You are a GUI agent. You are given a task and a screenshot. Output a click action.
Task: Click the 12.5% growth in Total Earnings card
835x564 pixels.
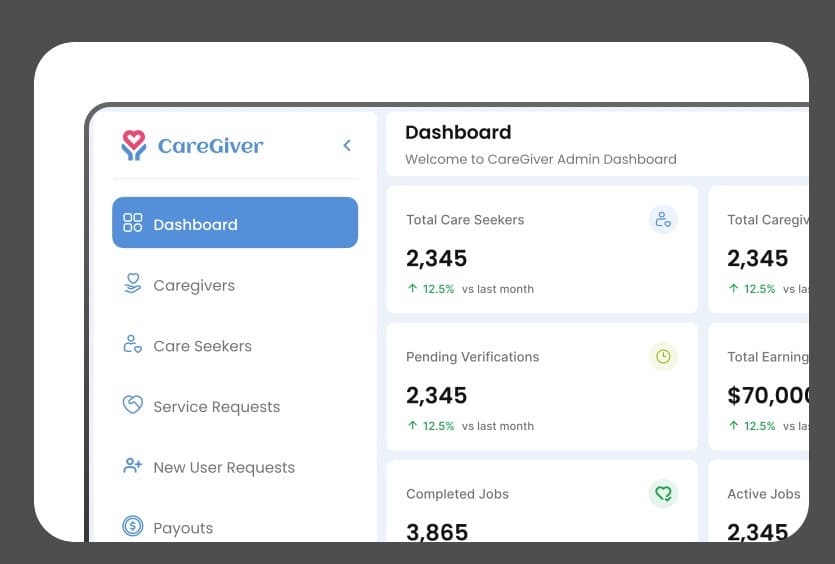(x=759, y=426)
